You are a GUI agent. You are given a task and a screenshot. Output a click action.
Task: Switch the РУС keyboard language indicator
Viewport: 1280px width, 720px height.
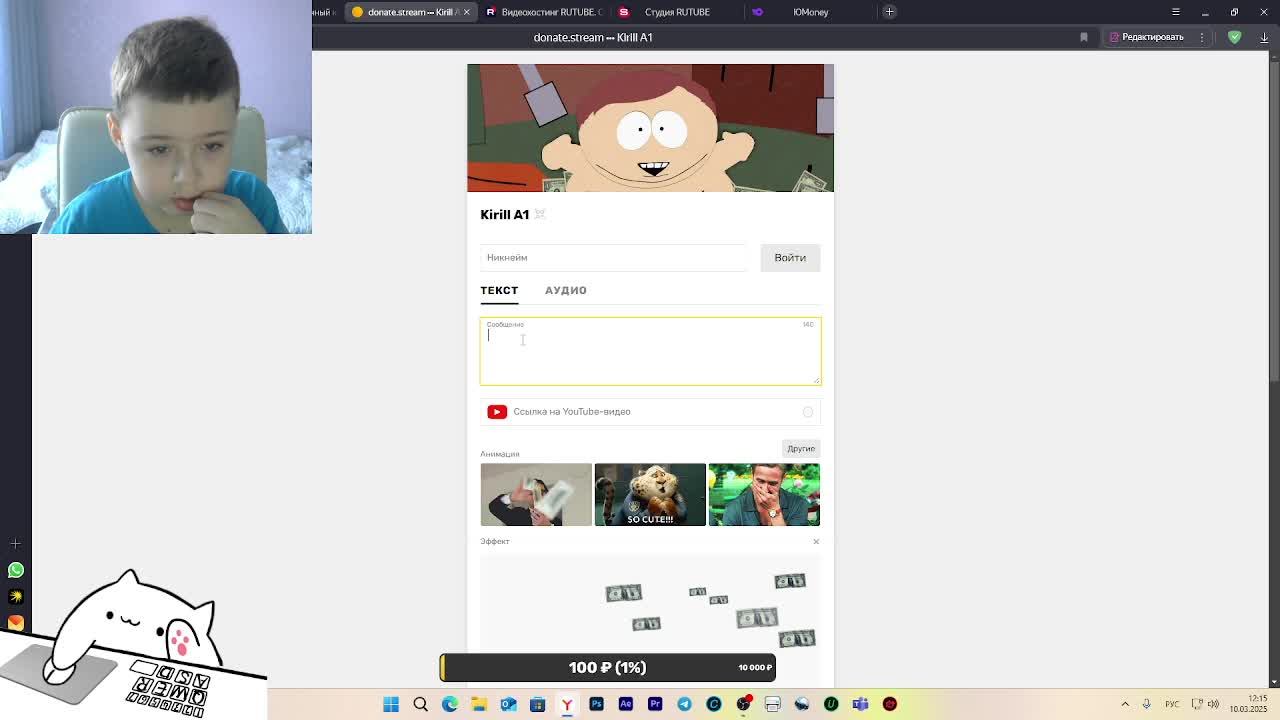click(1171, 704)
